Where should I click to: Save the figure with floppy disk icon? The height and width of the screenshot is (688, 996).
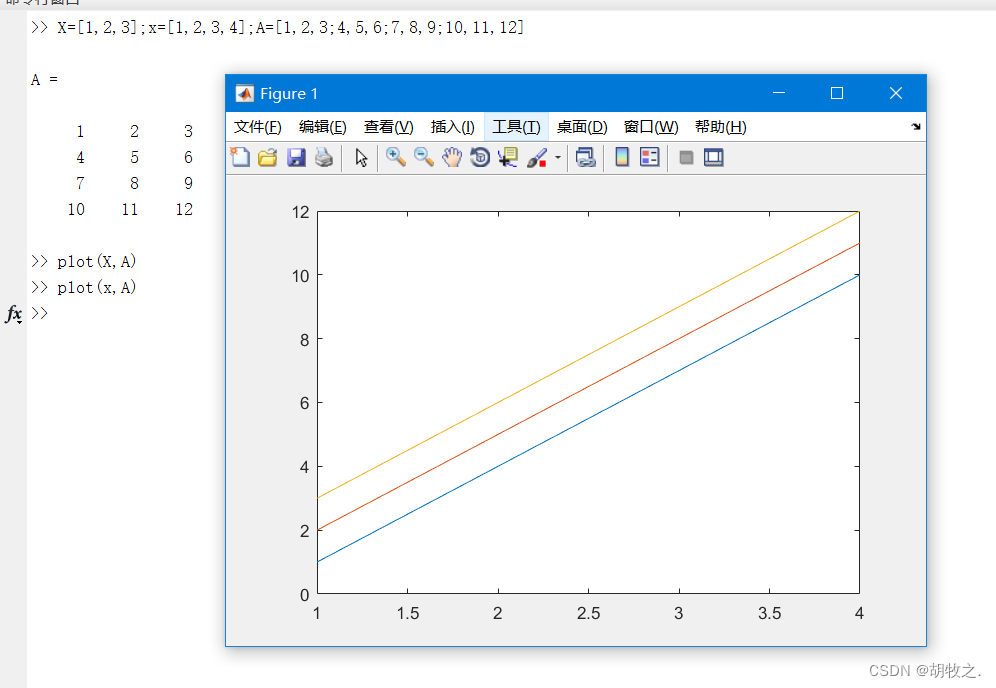pyautogui.click(x=296, y=157)
